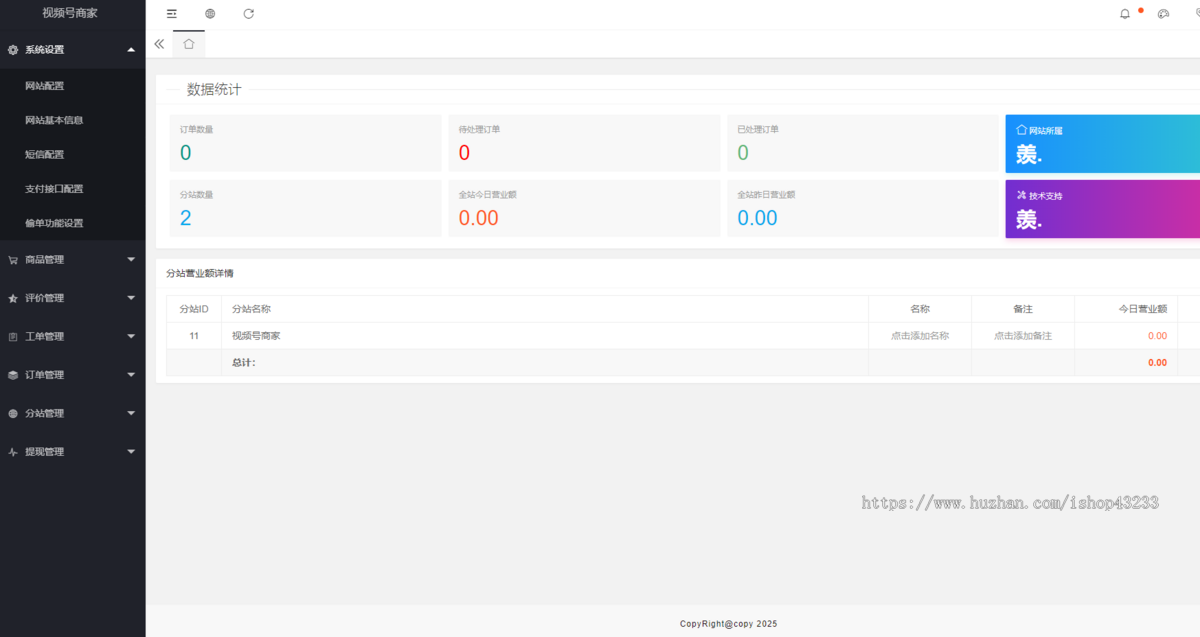Image resolution: width=1200 pixels, height=637 pixels.
Task: Click the stack icon beside 订单管理
Action: [13, 375]
